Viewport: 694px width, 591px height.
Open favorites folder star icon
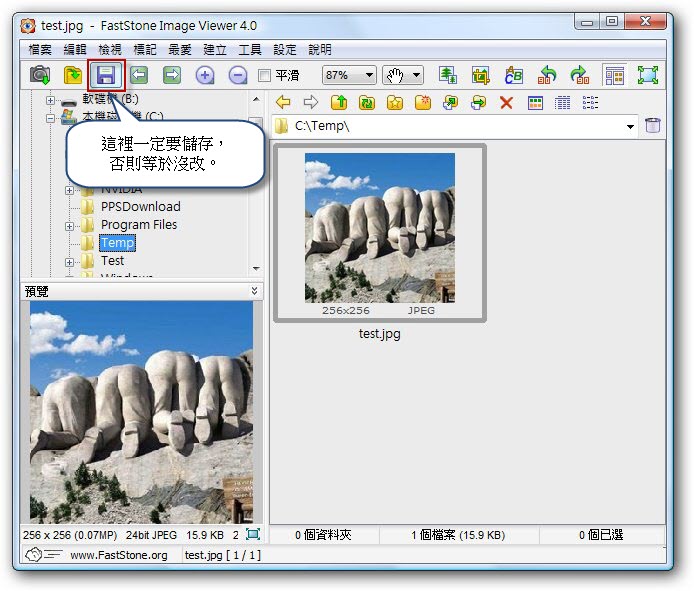[x=395, y=103]
